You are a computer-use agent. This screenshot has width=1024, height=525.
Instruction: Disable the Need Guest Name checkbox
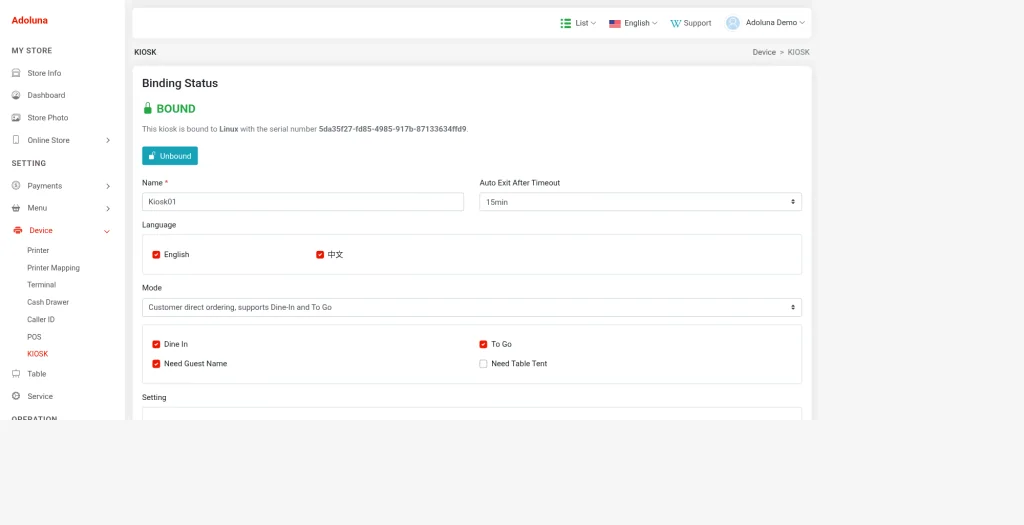[x=156, y=364]
